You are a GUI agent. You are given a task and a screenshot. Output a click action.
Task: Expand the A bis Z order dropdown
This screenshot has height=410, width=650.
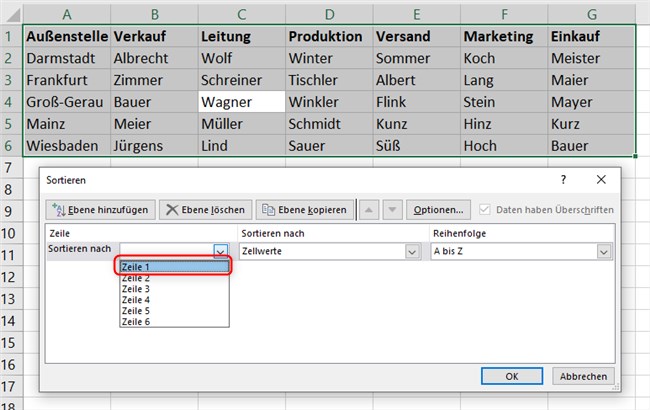[604, 252]
